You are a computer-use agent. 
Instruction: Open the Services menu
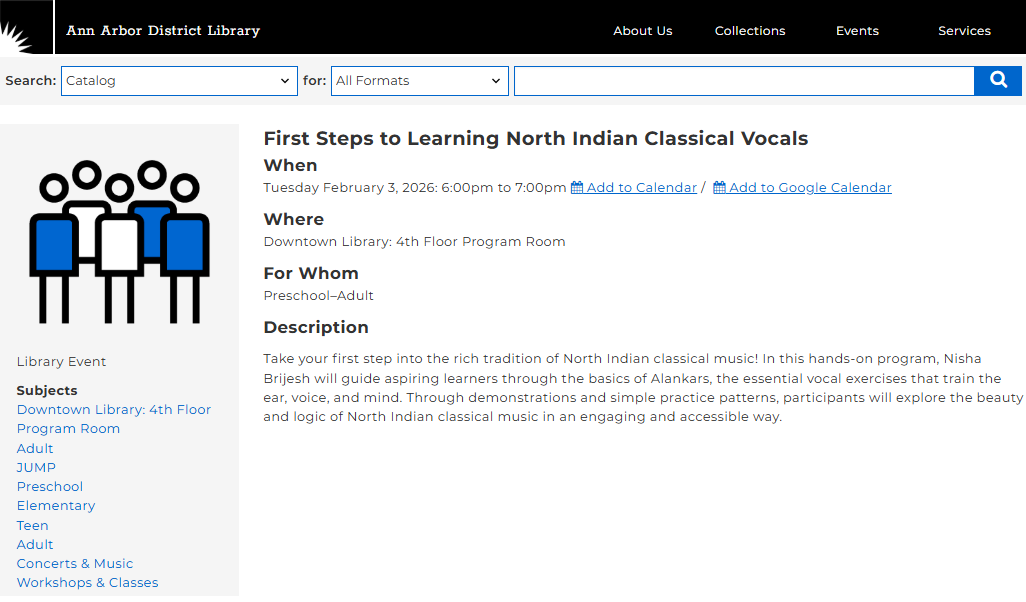click(964, 31)
